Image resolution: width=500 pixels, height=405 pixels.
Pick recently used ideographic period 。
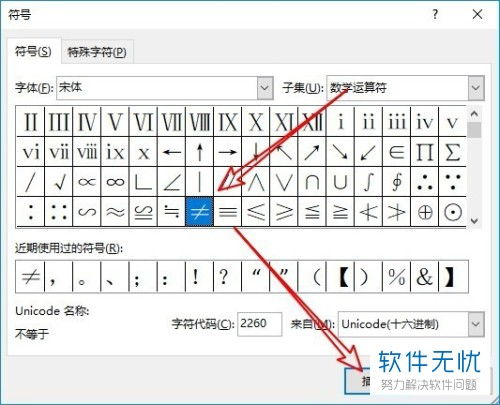87,277
